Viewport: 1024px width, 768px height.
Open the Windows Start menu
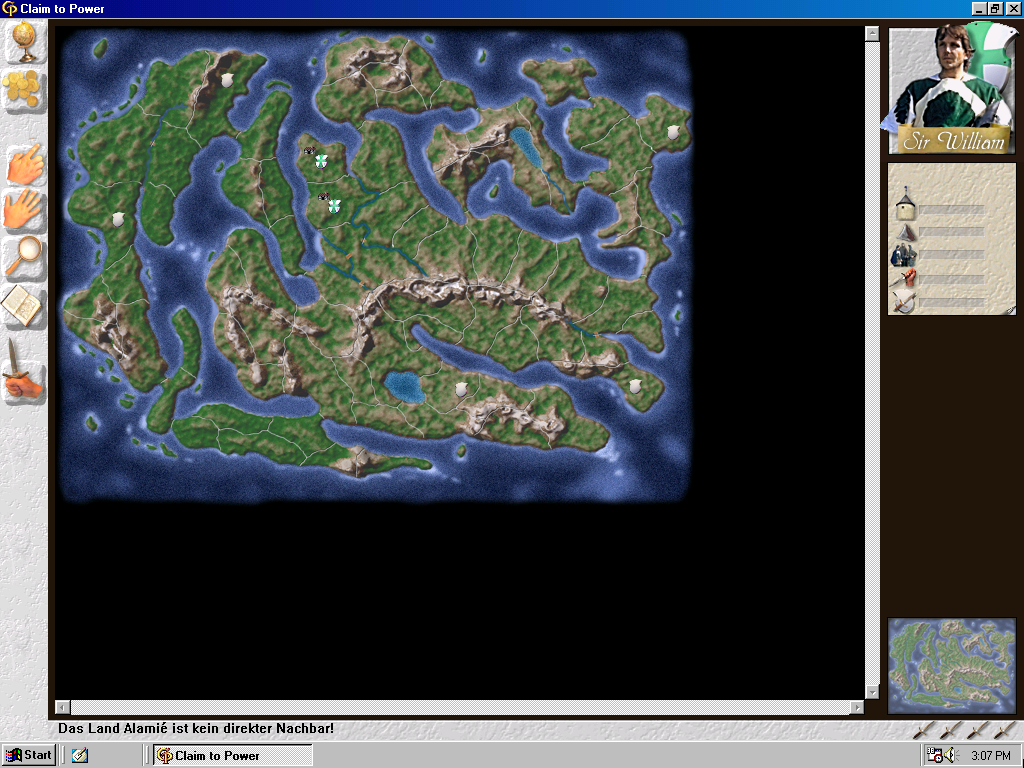[x=29, y=755]
